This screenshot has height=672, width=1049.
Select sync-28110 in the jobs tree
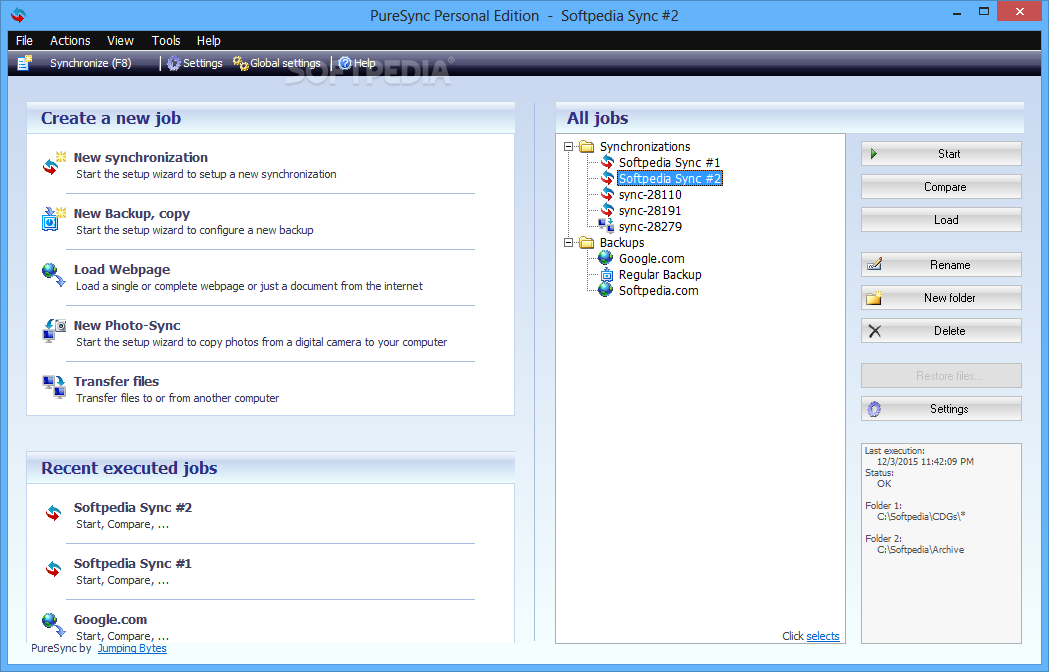click(x=650, y=194)
